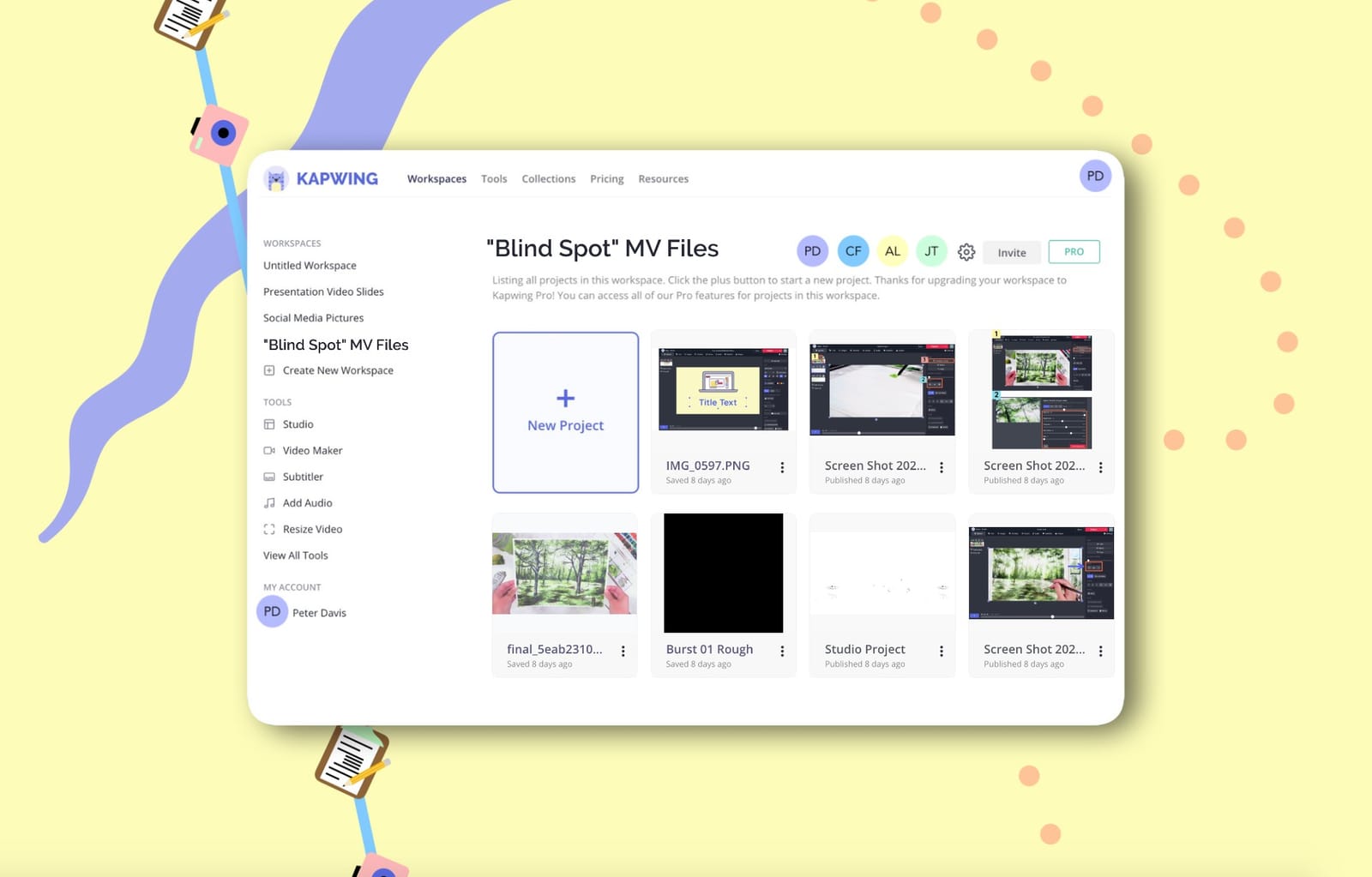Click the Add Audio music note icon
Viewport: 1372px width, 877px height.
(x=269, y=503)
